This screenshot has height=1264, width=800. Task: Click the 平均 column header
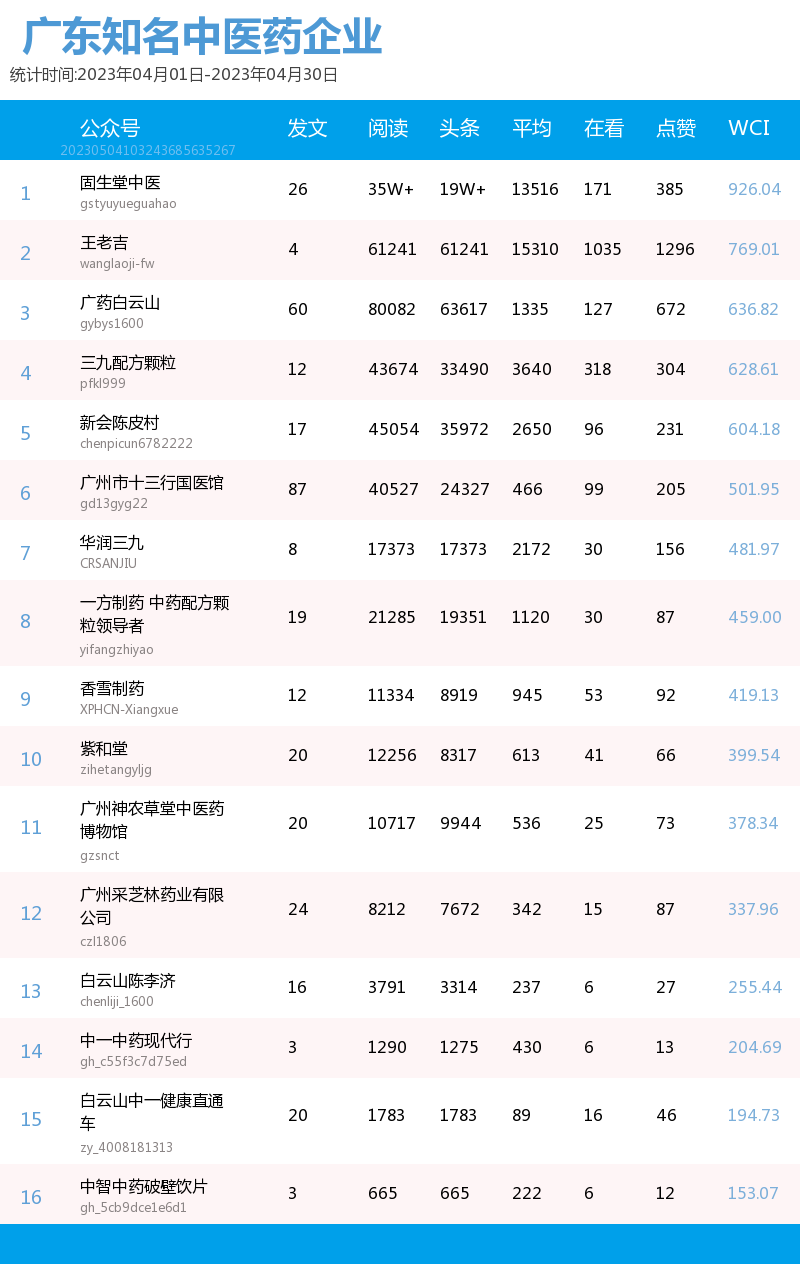533,128
